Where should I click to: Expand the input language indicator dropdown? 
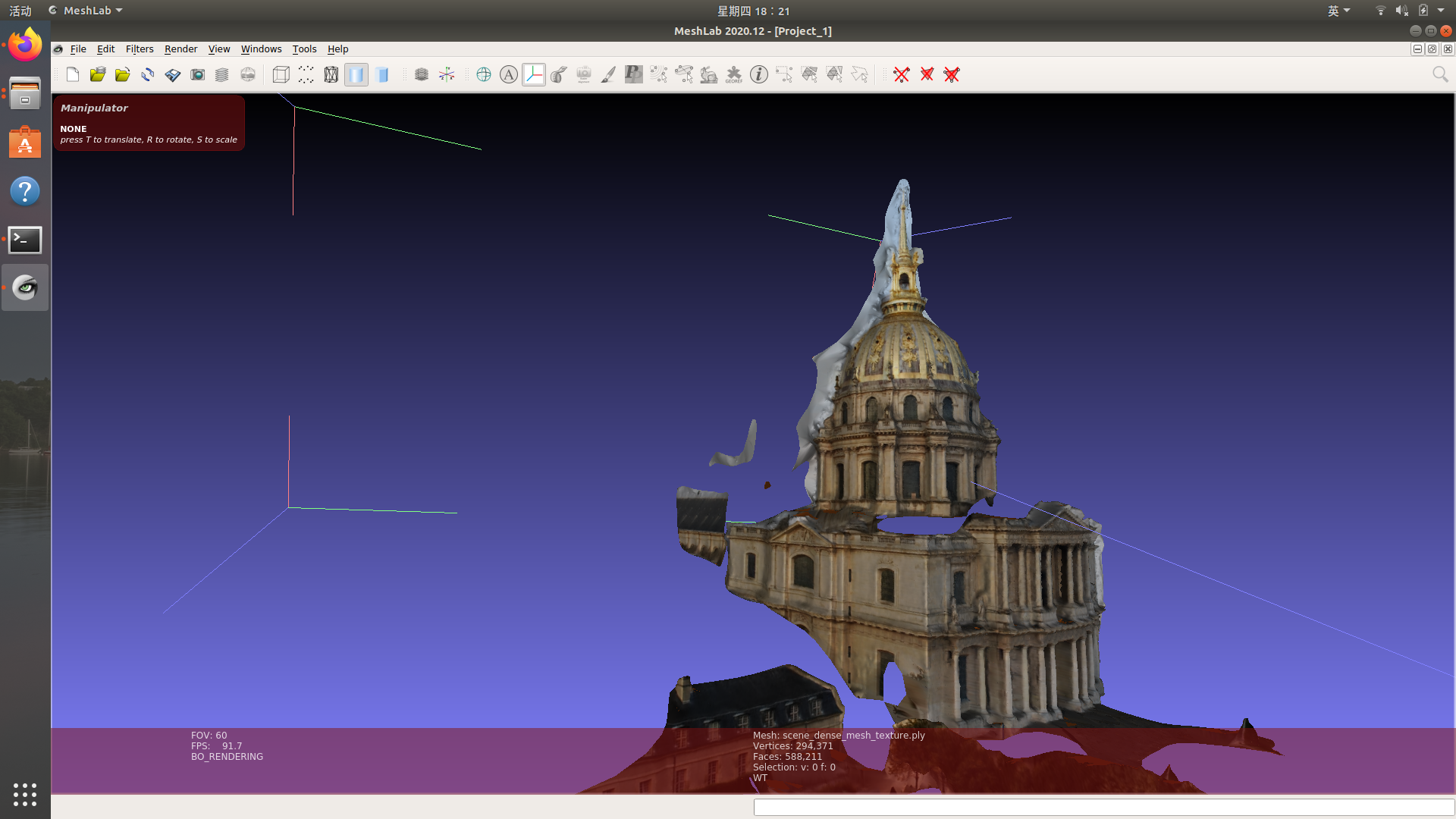[1338, 11]
